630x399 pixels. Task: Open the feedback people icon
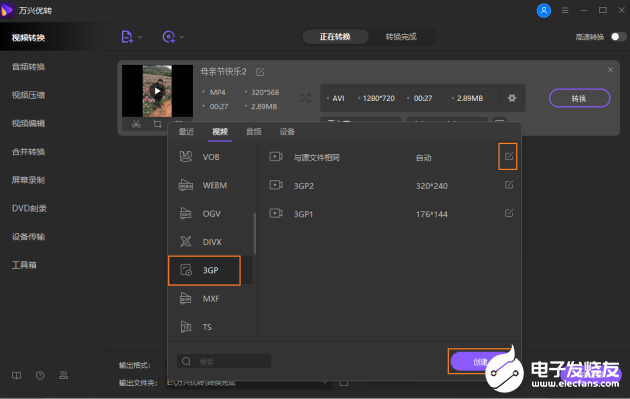tap(63, 376)
